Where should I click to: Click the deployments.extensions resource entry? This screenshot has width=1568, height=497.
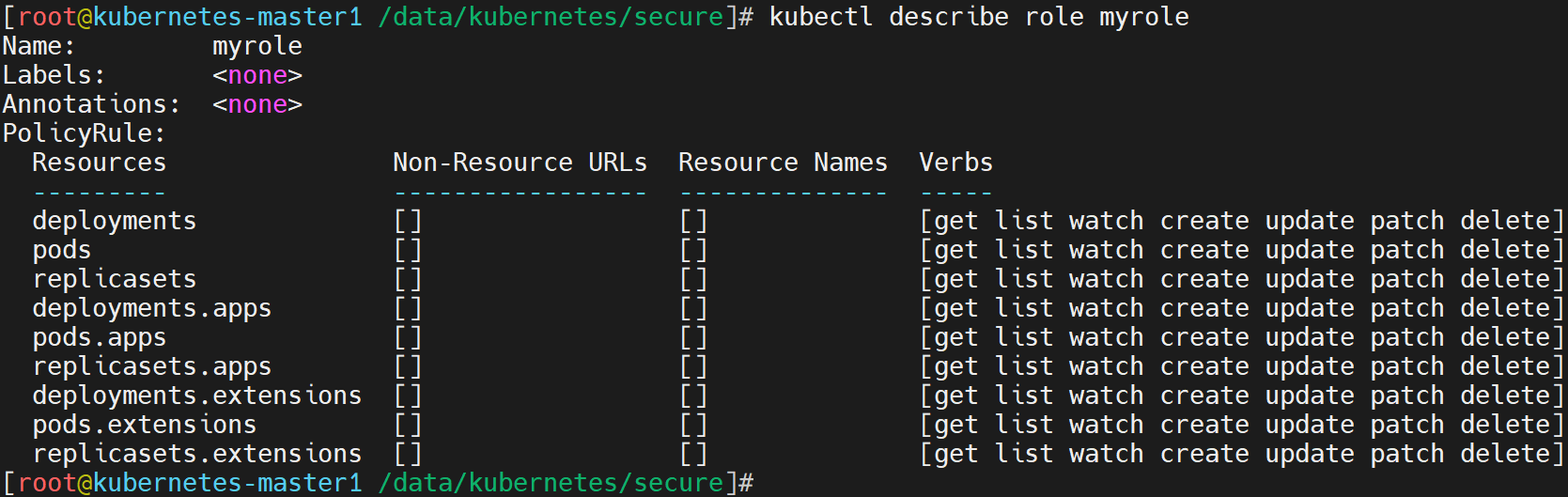196,396
